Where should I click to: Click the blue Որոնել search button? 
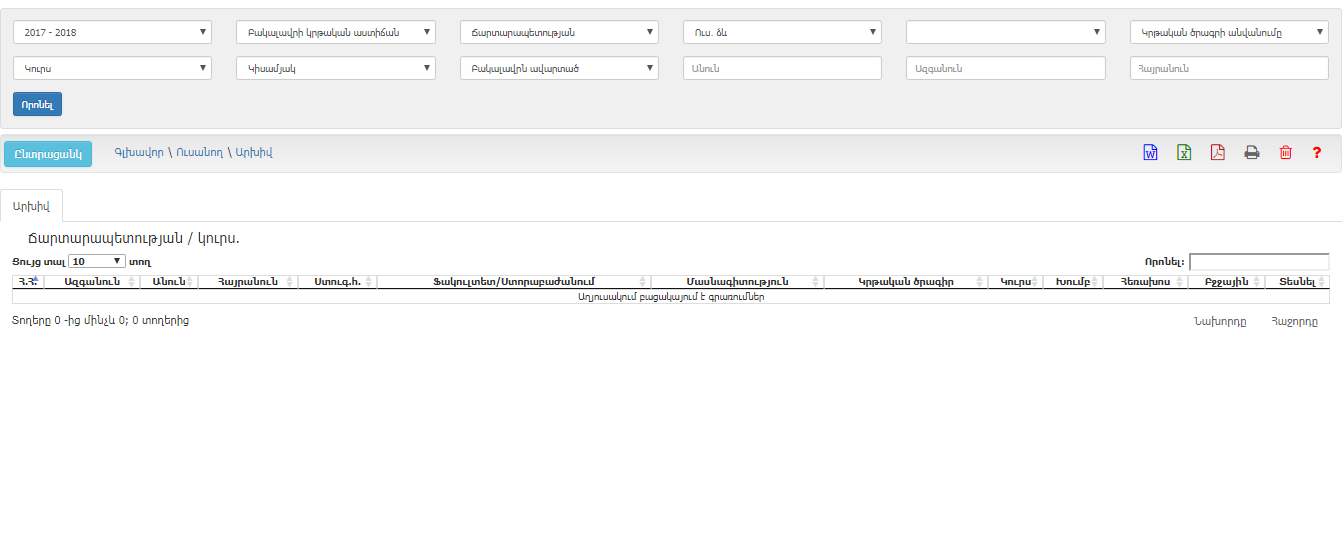[x=38, y=104]
